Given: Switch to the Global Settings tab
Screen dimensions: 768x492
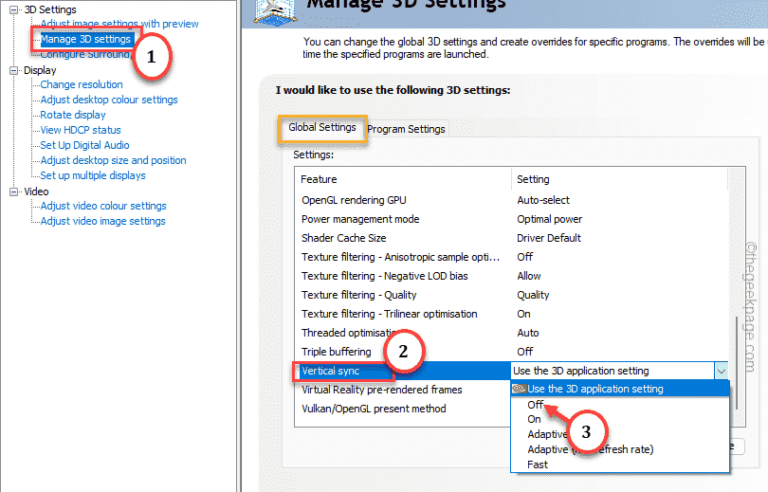Looking at the screenshot, I should (322, 128).
